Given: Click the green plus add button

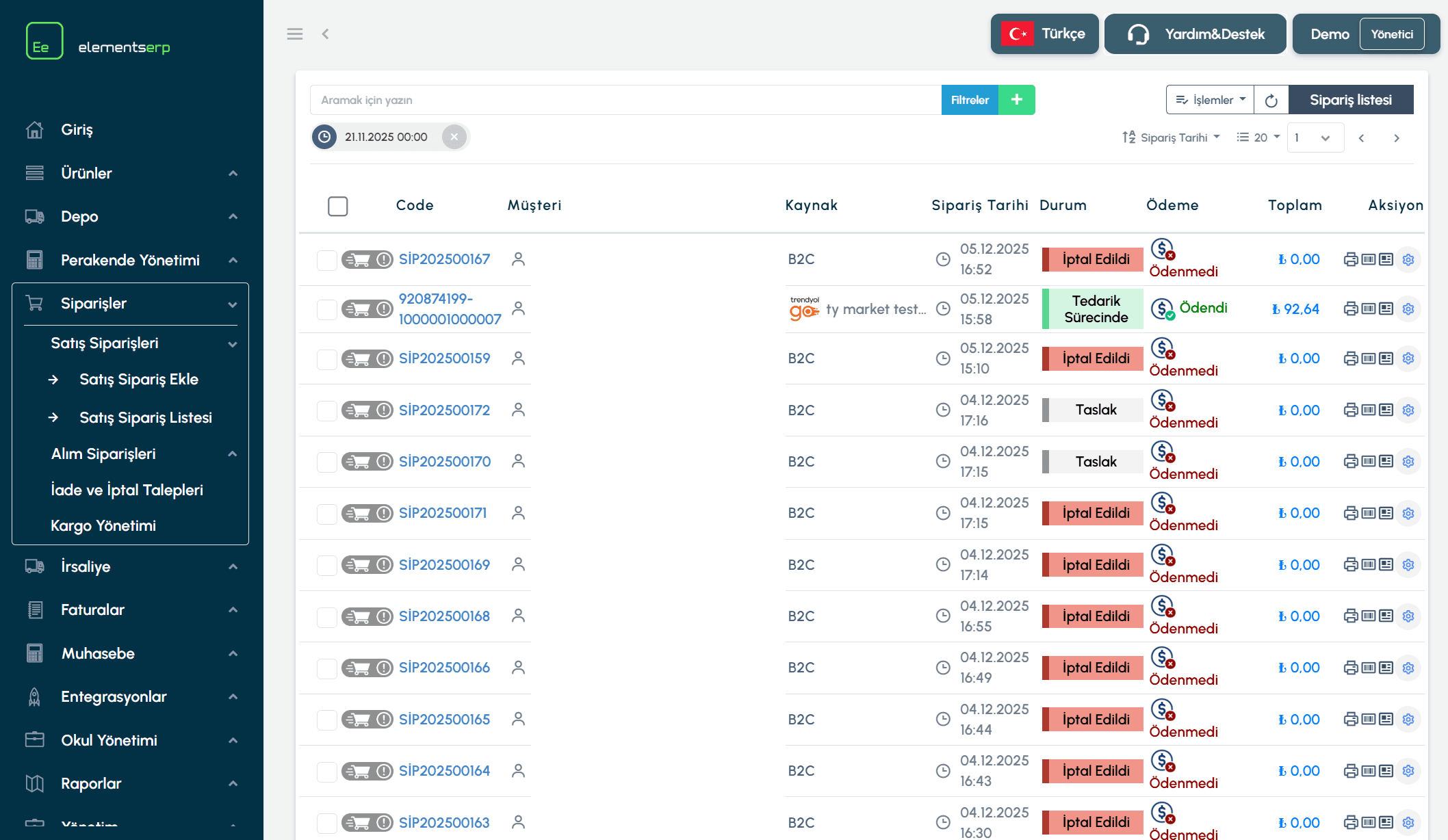Looking at the screenshot, I should (x=1016, y=100).
